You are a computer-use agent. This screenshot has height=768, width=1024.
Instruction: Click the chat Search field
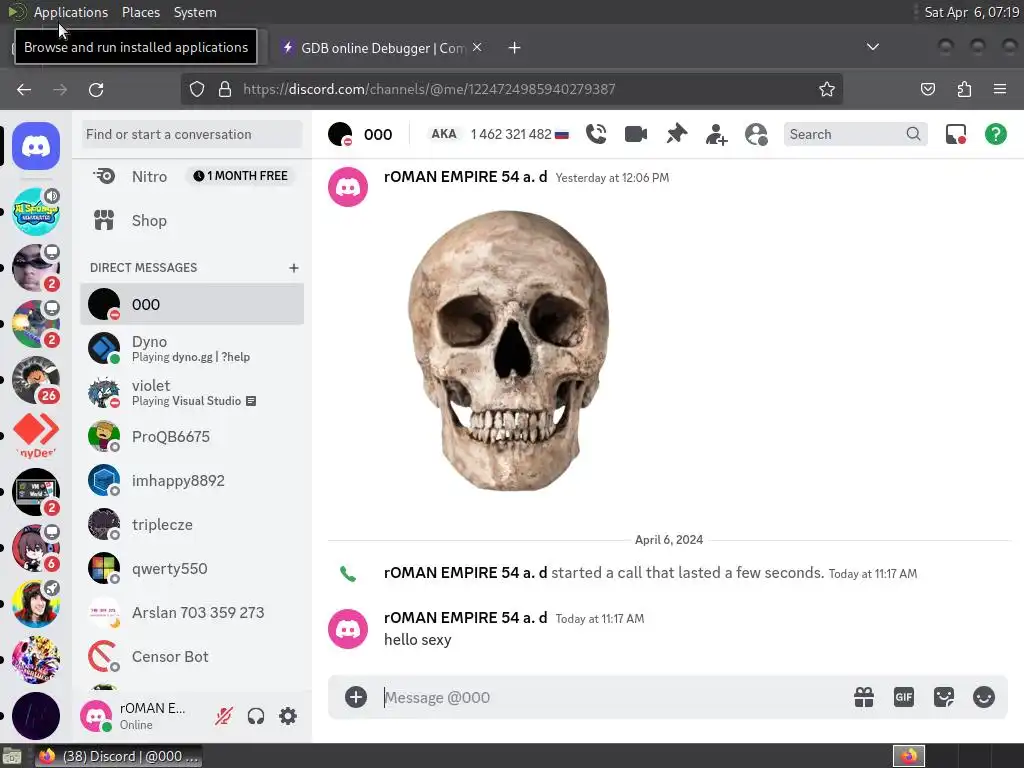click(x=855, y=134)
